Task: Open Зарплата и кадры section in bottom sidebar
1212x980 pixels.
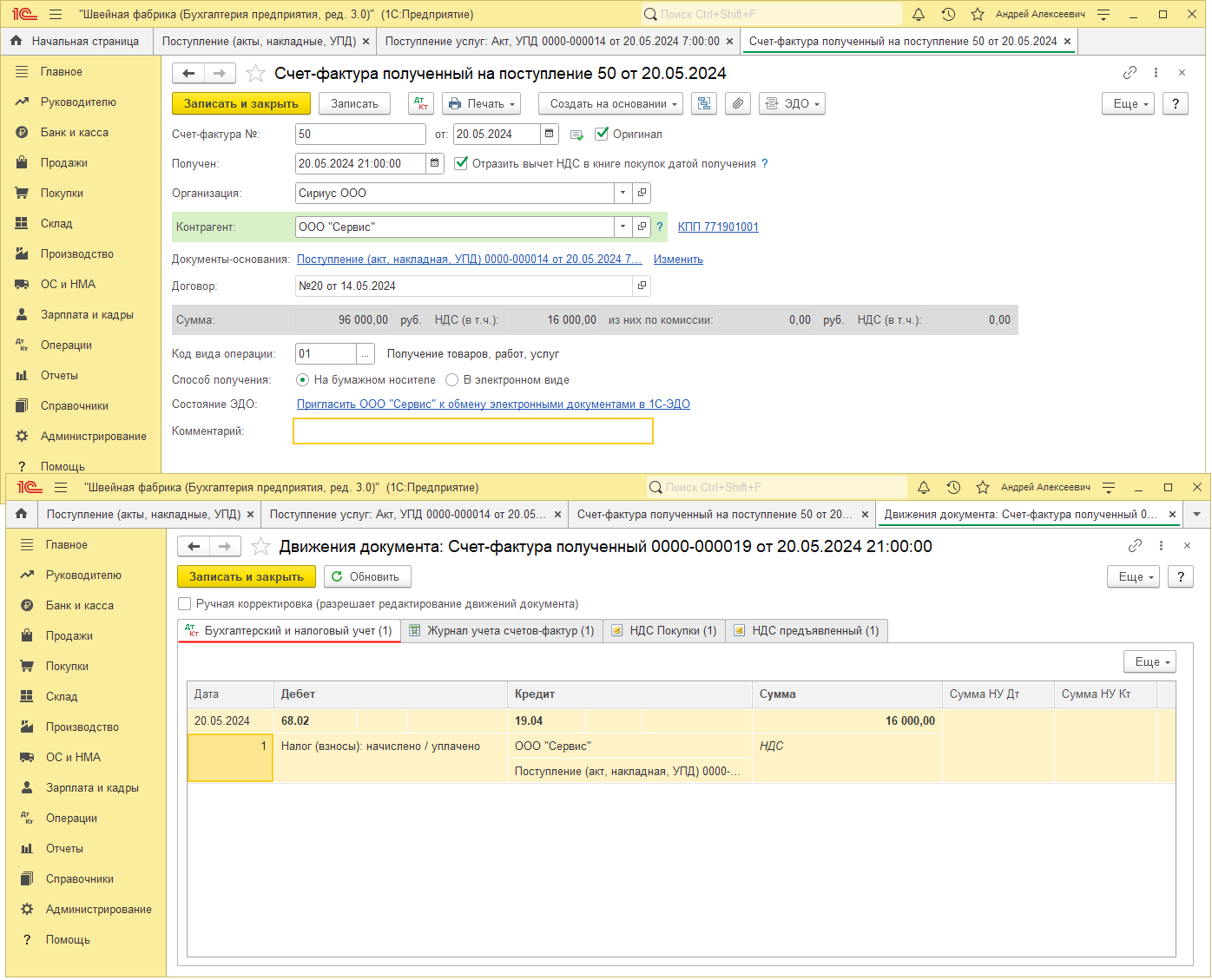Action: click(92, 787)
